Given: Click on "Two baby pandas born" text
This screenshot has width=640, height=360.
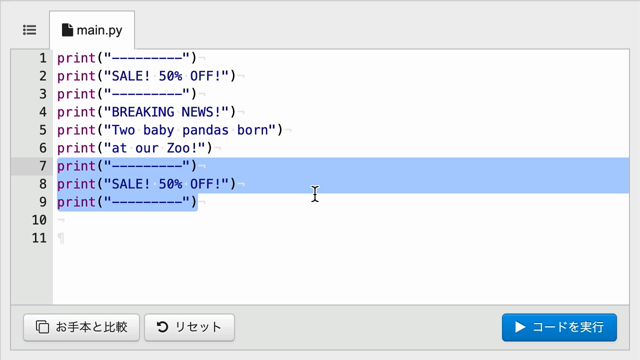Looking at the screenshot, I should point(190,130).
